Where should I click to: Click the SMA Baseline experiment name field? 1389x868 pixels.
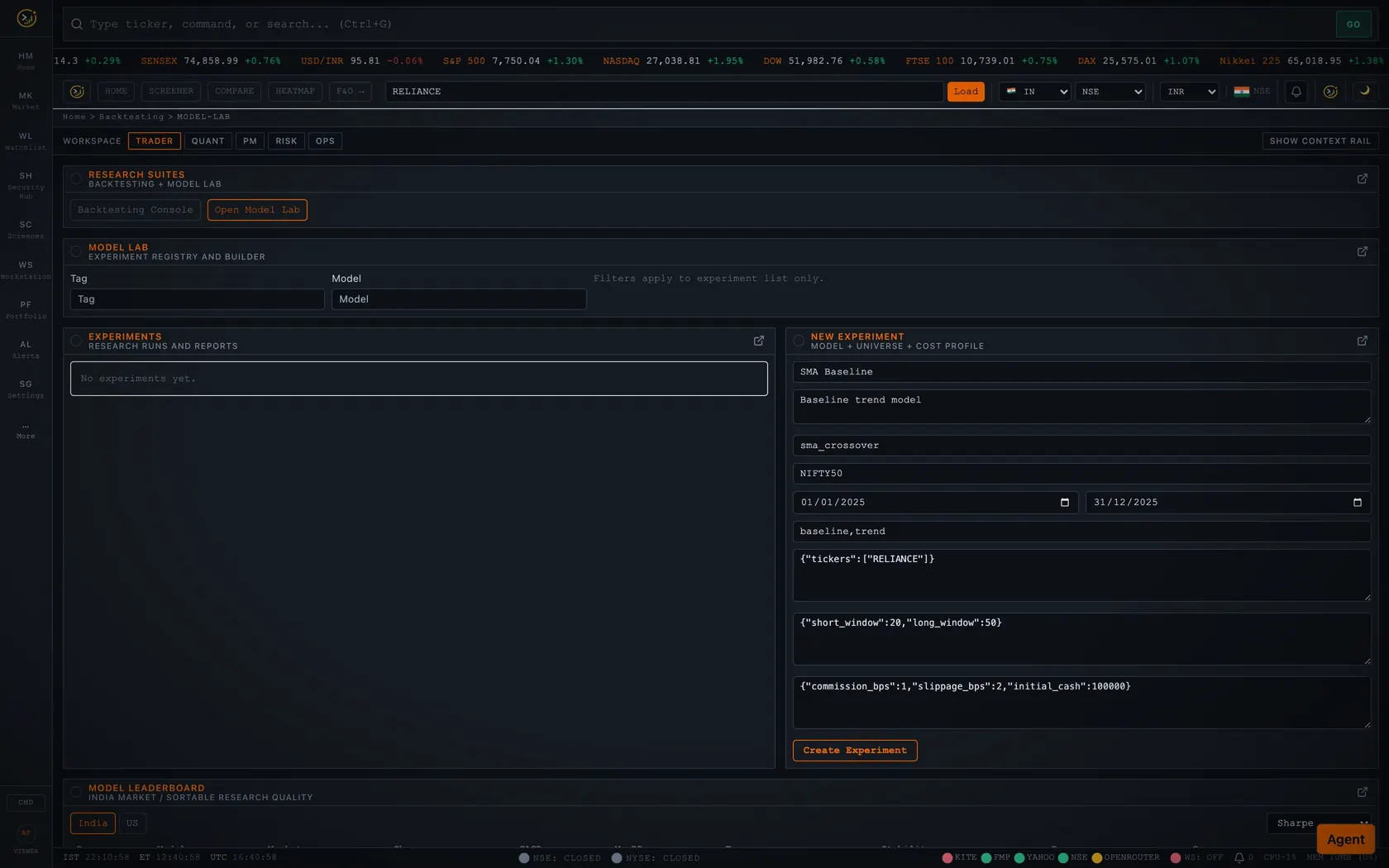1081,372
